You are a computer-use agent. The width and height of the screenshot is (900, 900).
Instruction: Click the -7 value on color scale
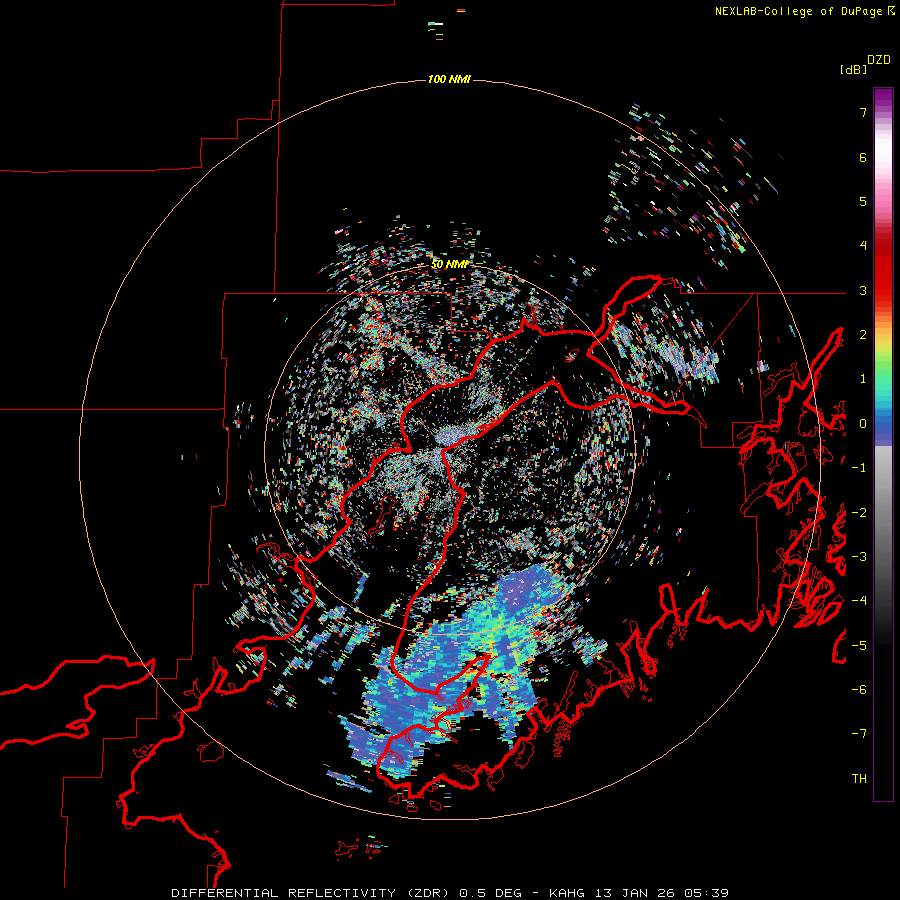tap(859, 734)
